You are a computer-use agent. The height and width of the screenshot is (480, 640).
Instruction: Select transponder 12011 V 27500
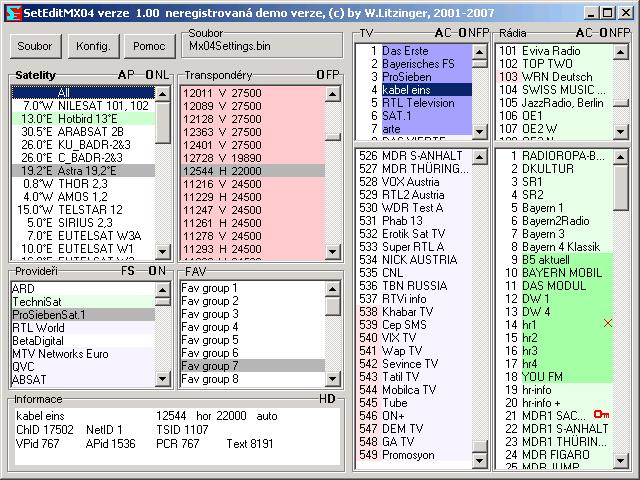(253, 93)
